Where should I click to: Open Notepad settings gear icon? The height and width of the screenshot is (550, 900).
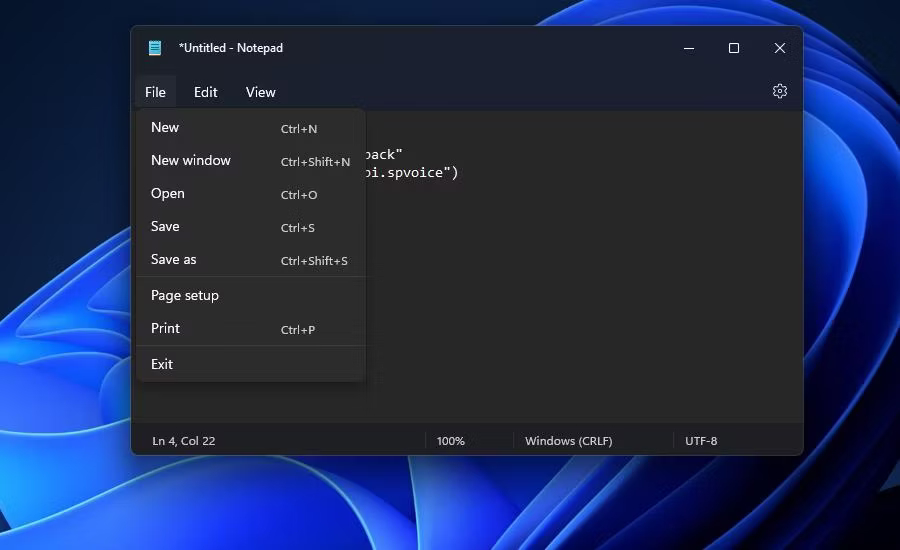point(779,91)
